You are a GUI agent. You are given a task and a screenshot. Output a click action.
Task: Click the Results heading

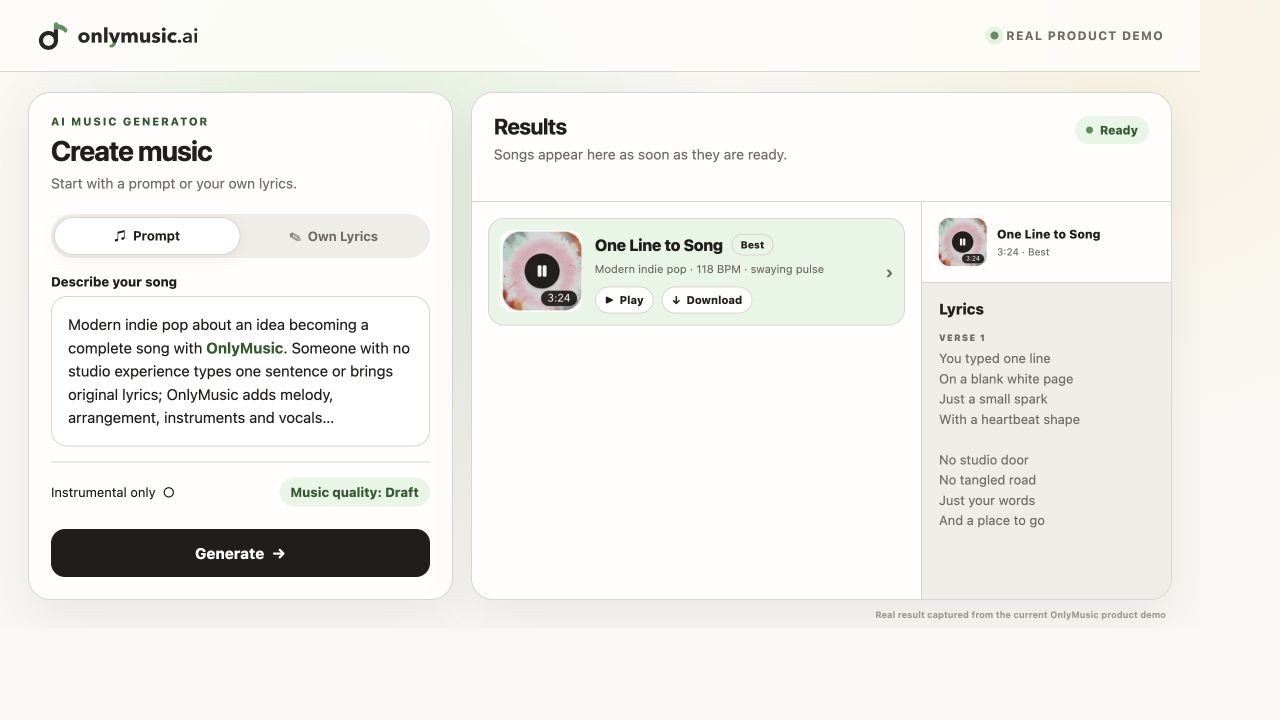530,127
